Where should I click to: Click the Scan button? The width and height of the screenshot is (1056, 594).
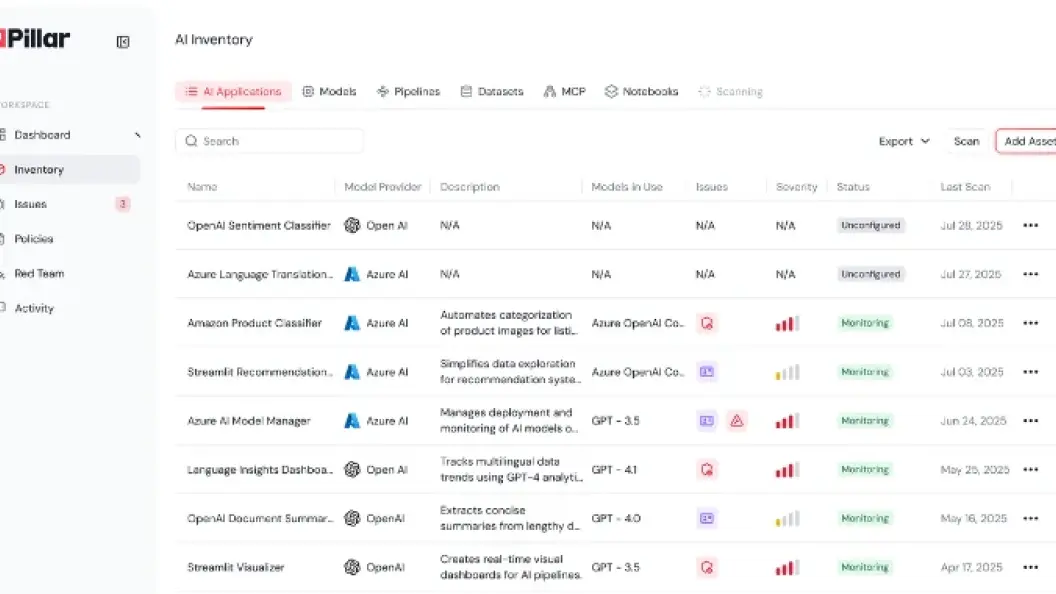click(966, 141)
